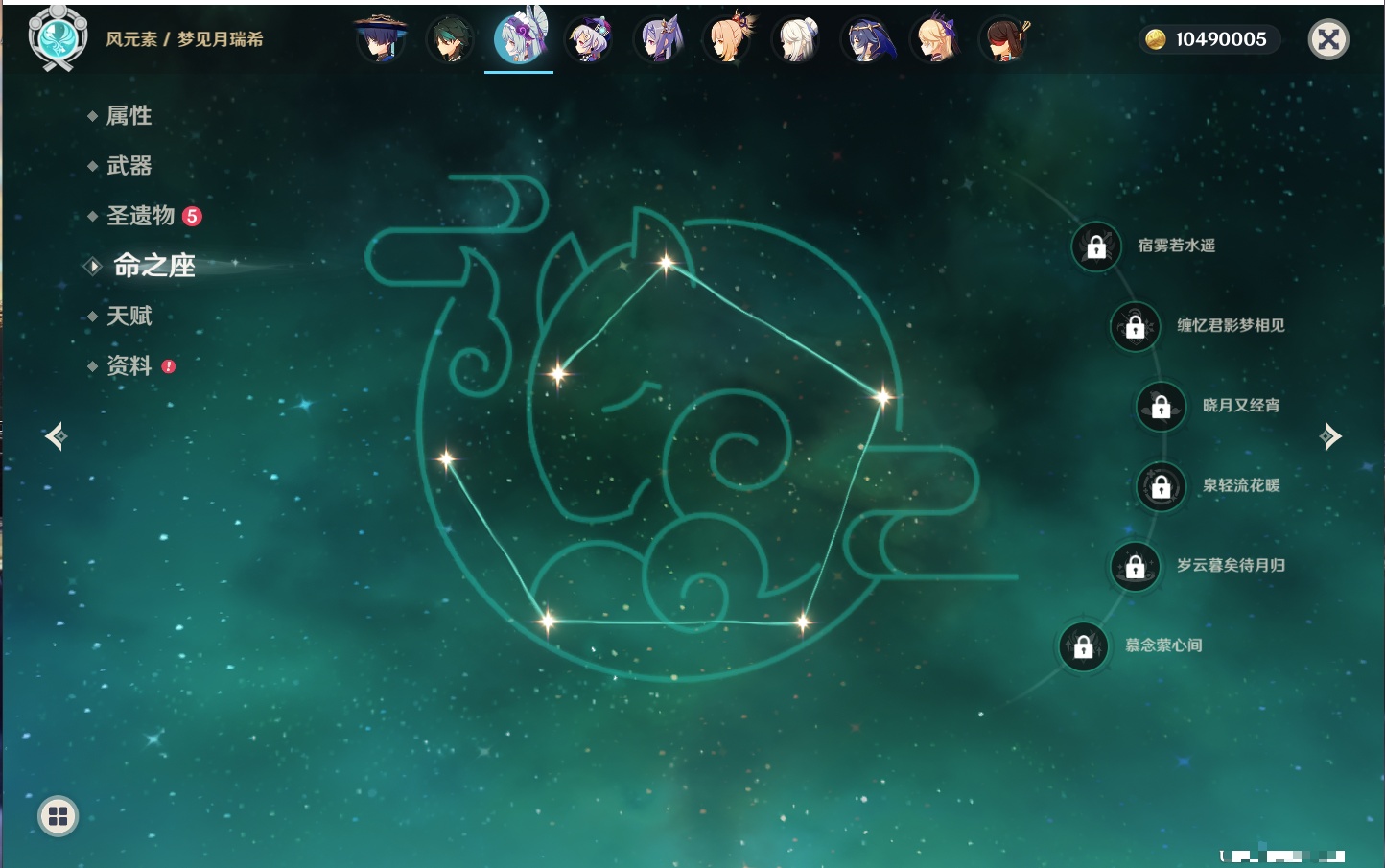
Task: Choose the brown-haired avatar with red blindfold
Action: (x=1005, y=39)
